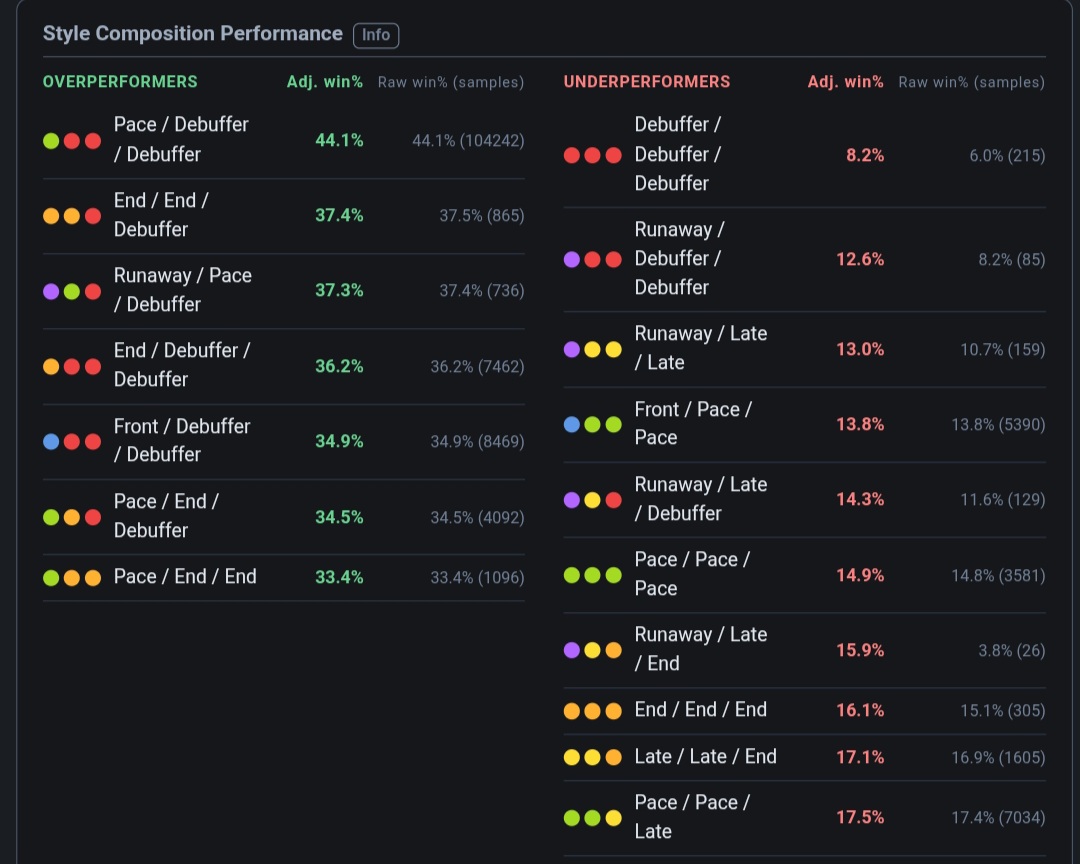Click the 14.3% adjusted win value
This screenshot has height=864, width=1080.
(x=860, y=499)
